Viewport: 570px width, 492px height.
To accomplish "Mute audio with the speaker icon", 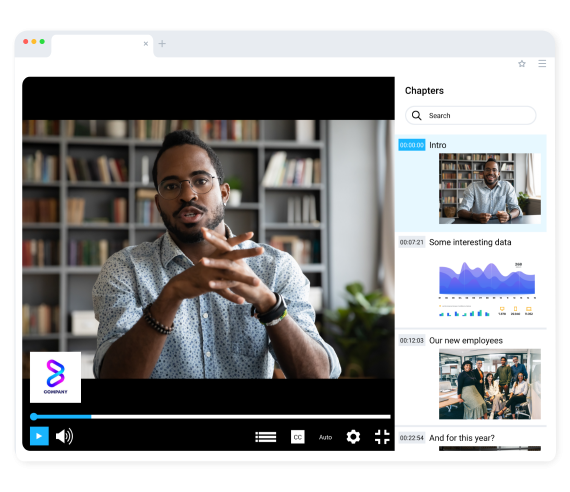I will coord(64,436).
